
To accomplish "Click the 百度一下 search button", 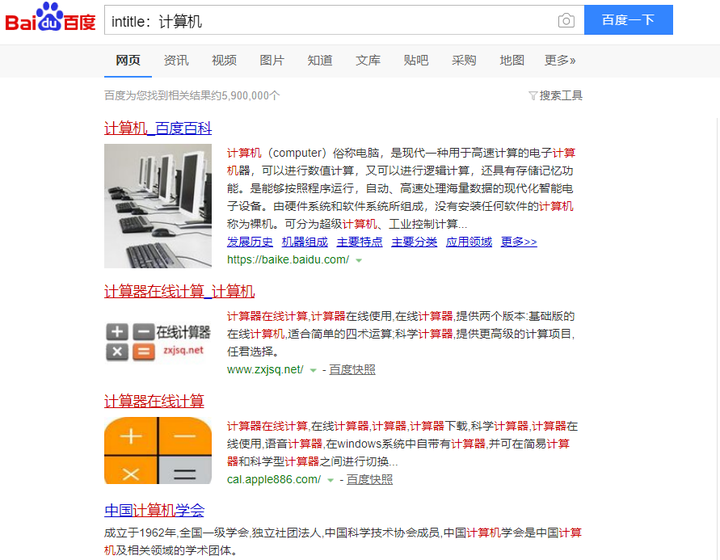I will click(628, 20).
